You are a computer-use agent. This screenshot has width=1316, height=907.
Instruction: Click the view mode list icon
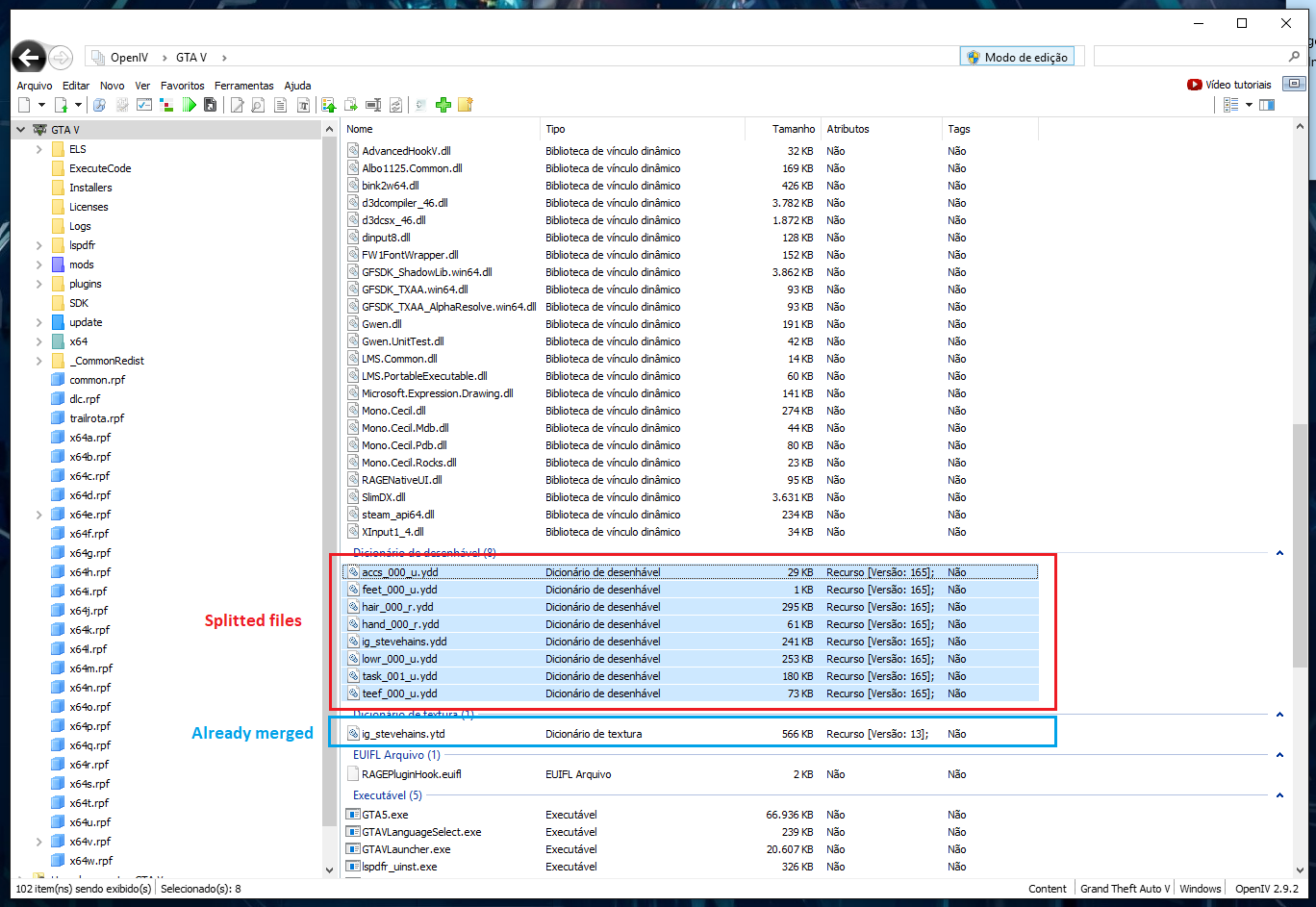pyautogui.click(x=1230, y=105)
